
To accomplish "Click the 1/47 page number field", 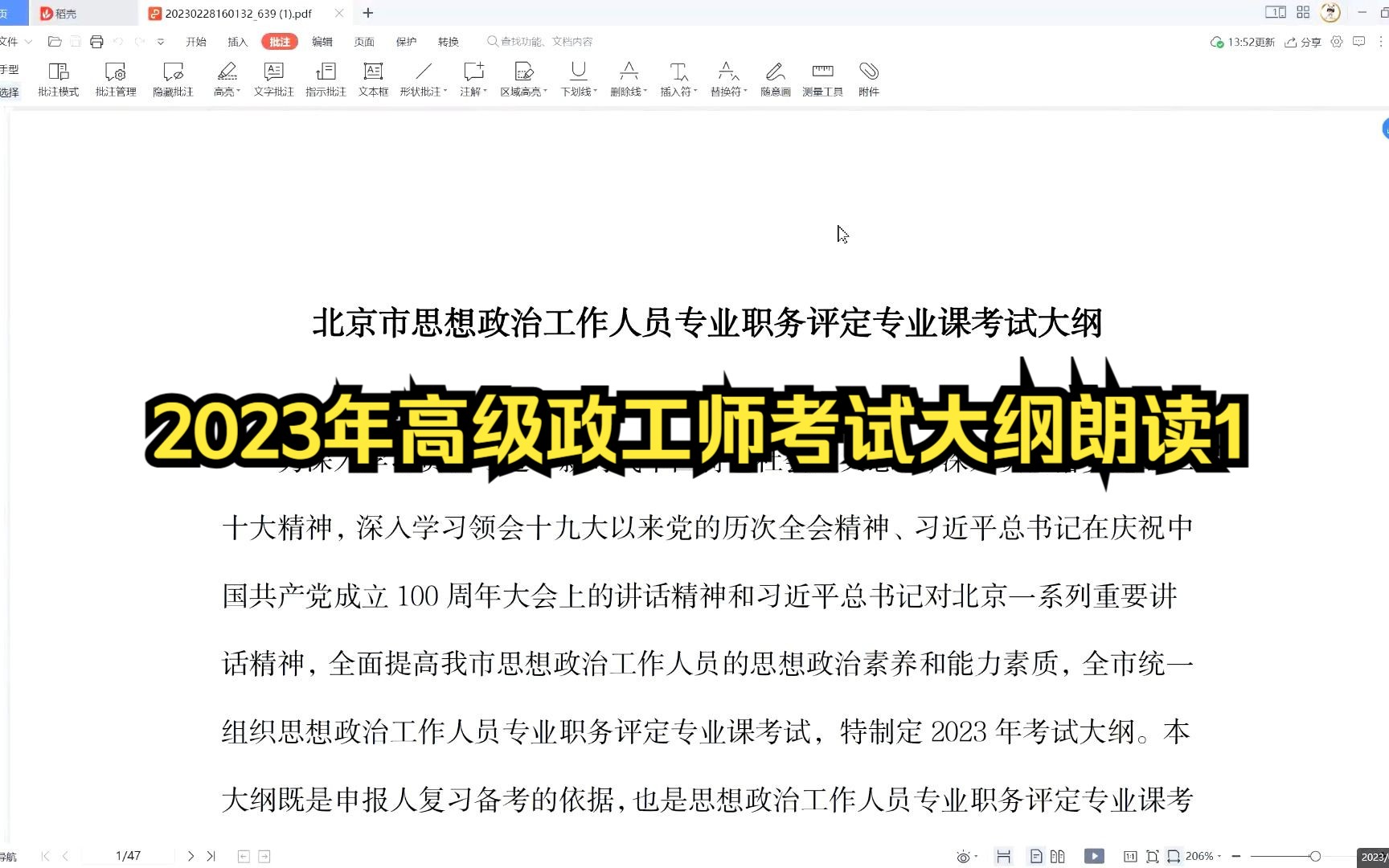I will point(128,856).
